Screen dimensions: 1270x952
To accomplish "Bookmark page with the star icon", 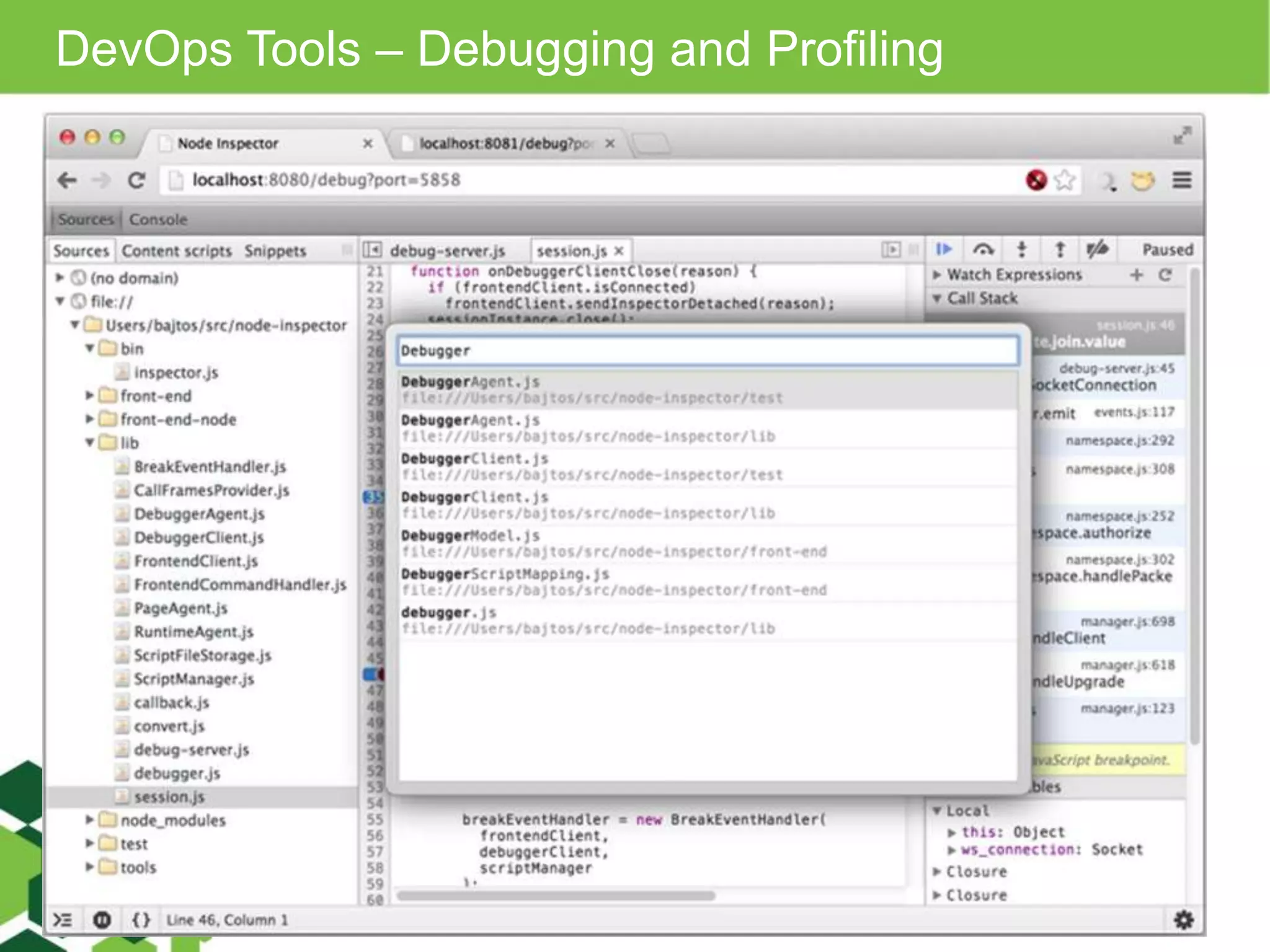I will point(1065,180).
